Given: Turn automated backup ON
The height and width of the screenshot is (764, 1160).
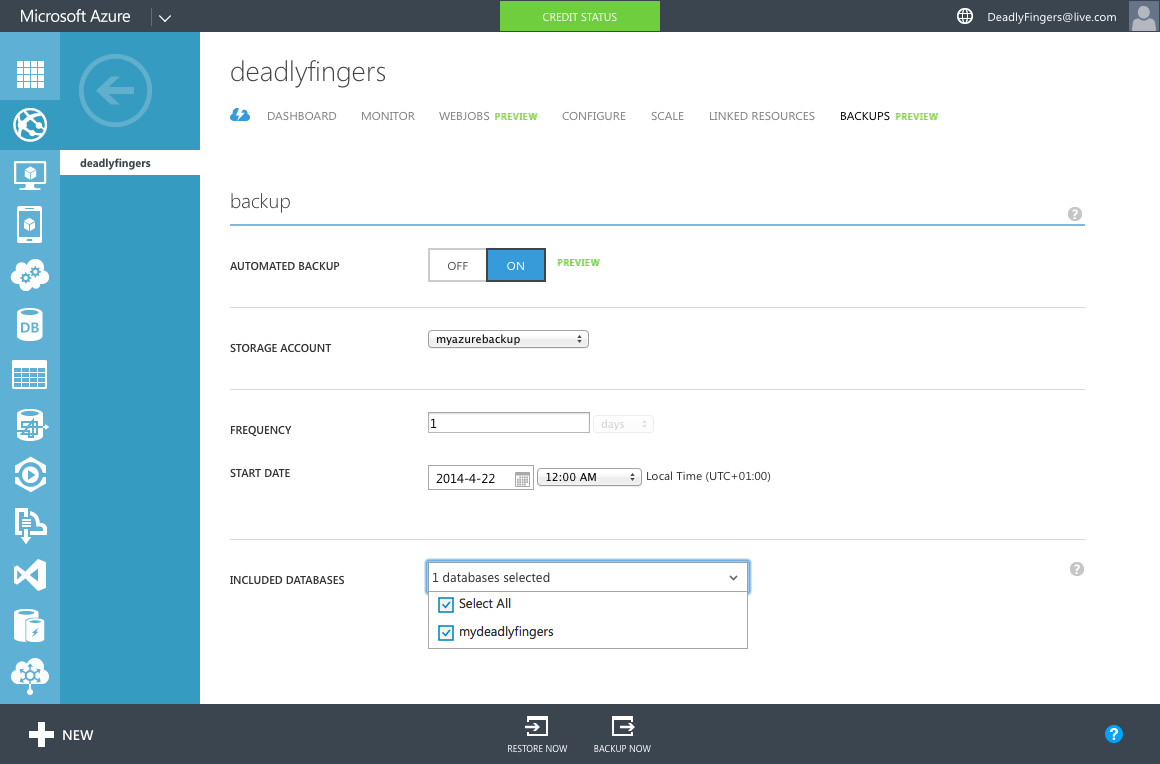Looking at the screenshot, I should pyautogui.click(x=516, y=266).
